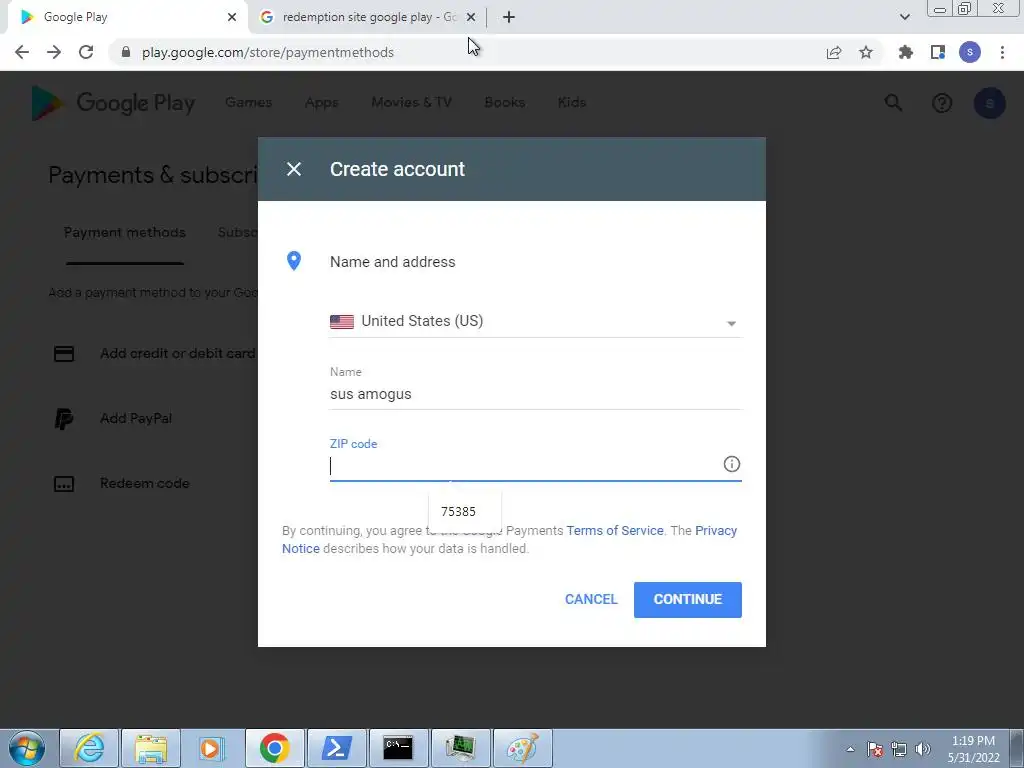1024x768 pixels.
Task: Click Redeem code option
Action: click(x=144, y=483)
